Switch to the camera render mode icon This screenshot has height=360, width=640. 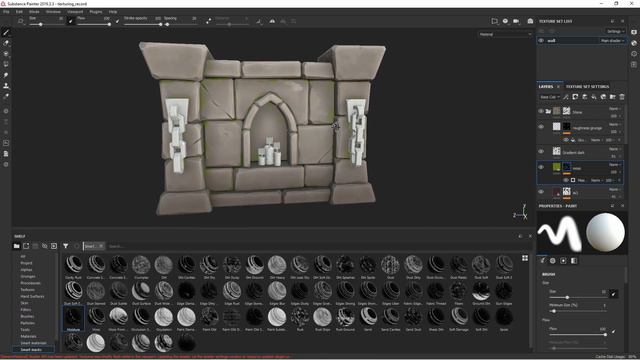(516, 21)
